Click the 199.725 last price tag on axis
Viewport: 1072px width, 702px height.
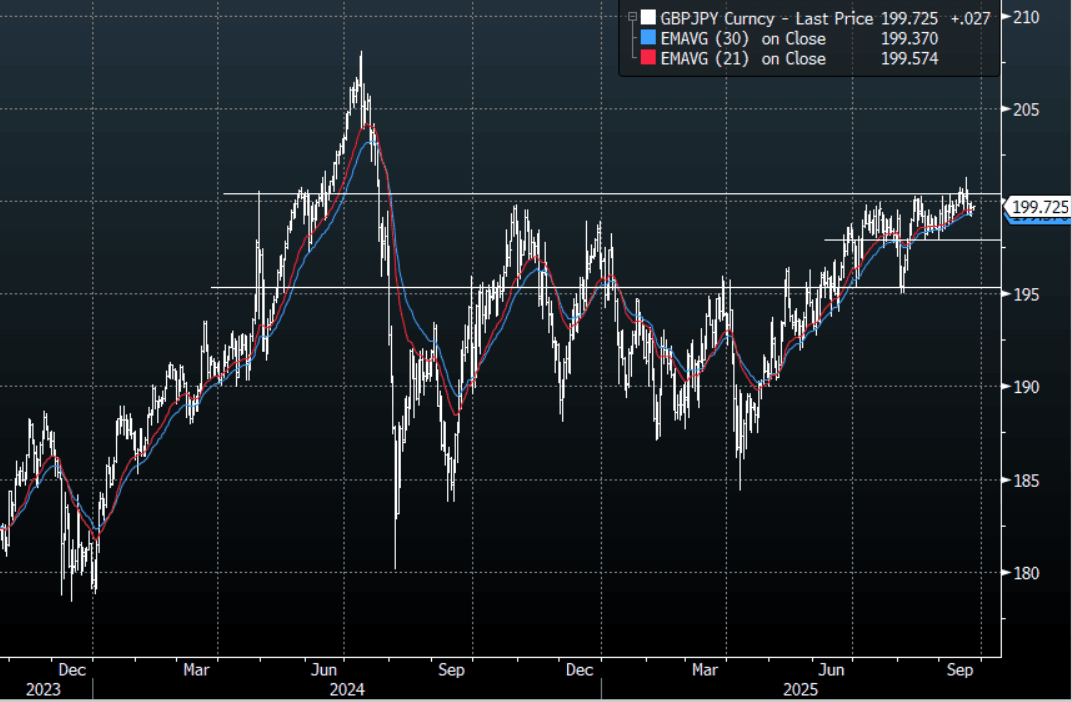tap(1040, 207)
